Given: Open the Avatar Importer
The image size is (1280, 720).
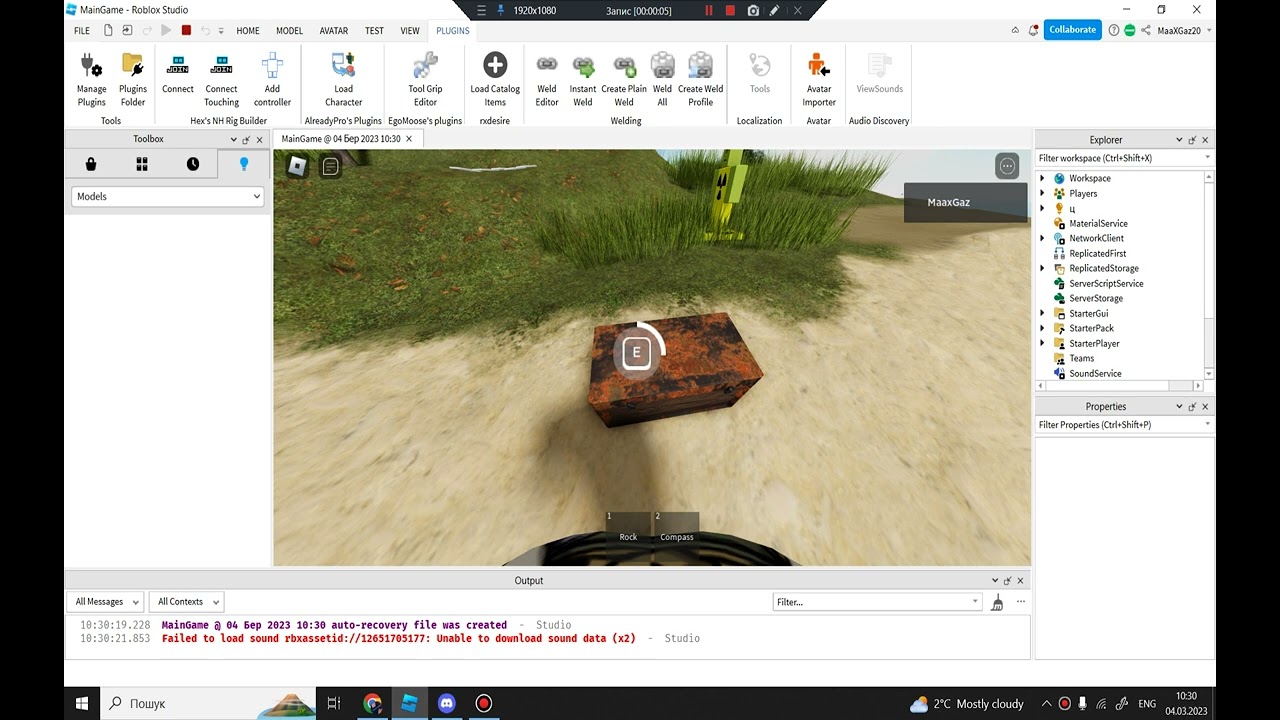Looking at the screenshot, I should point(819,80).
